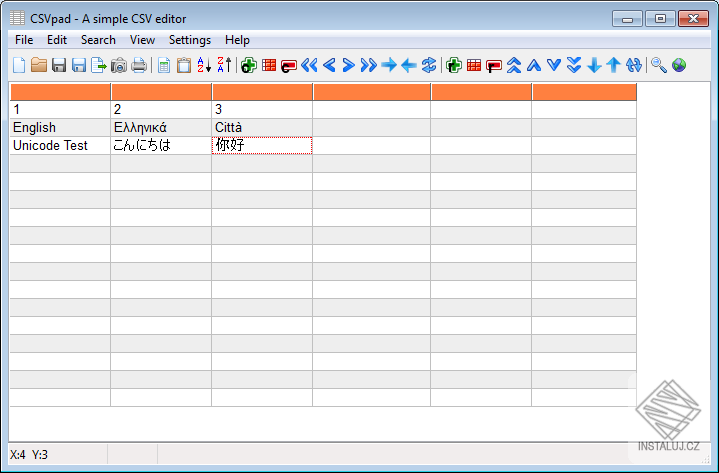Click the solid blue down arrow icon
Viewport: 719px width, 473px height.
[594, 65]
